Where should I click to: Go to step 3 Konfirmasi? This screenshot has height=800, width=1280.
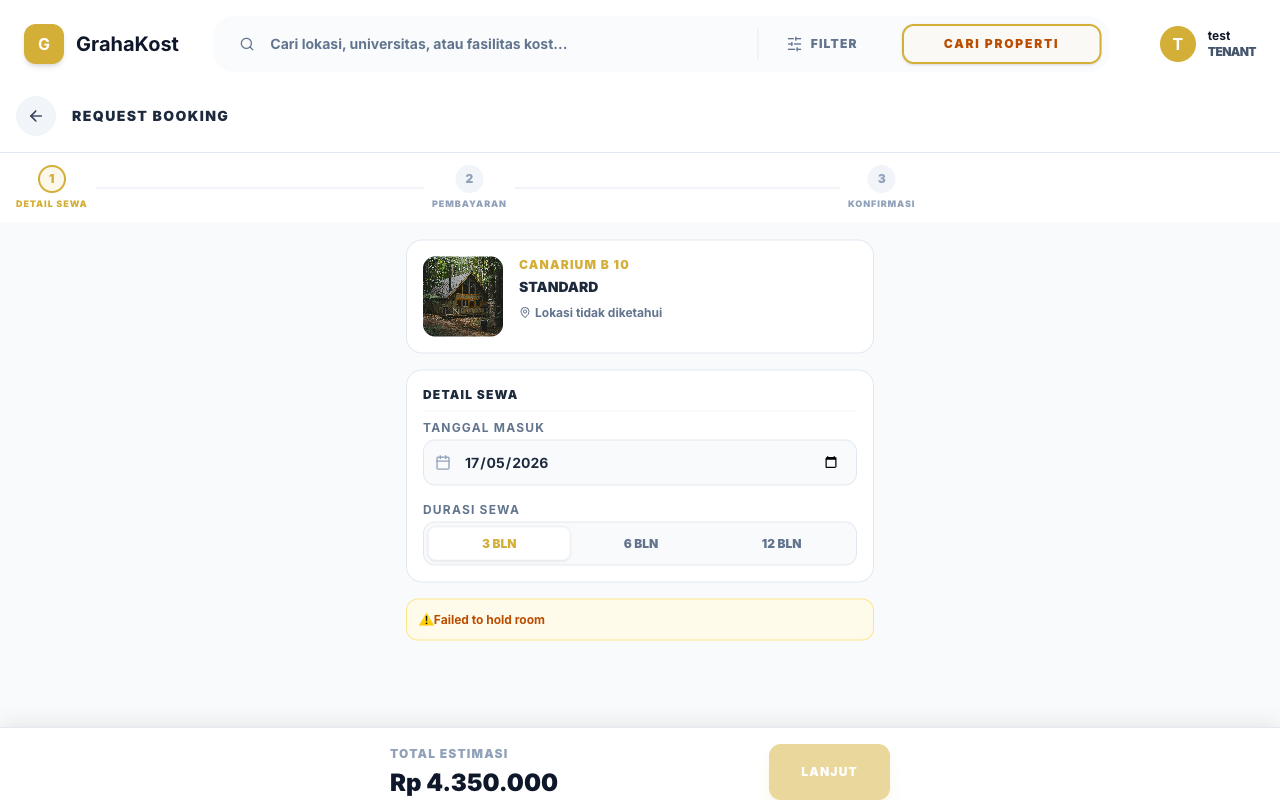881,188
